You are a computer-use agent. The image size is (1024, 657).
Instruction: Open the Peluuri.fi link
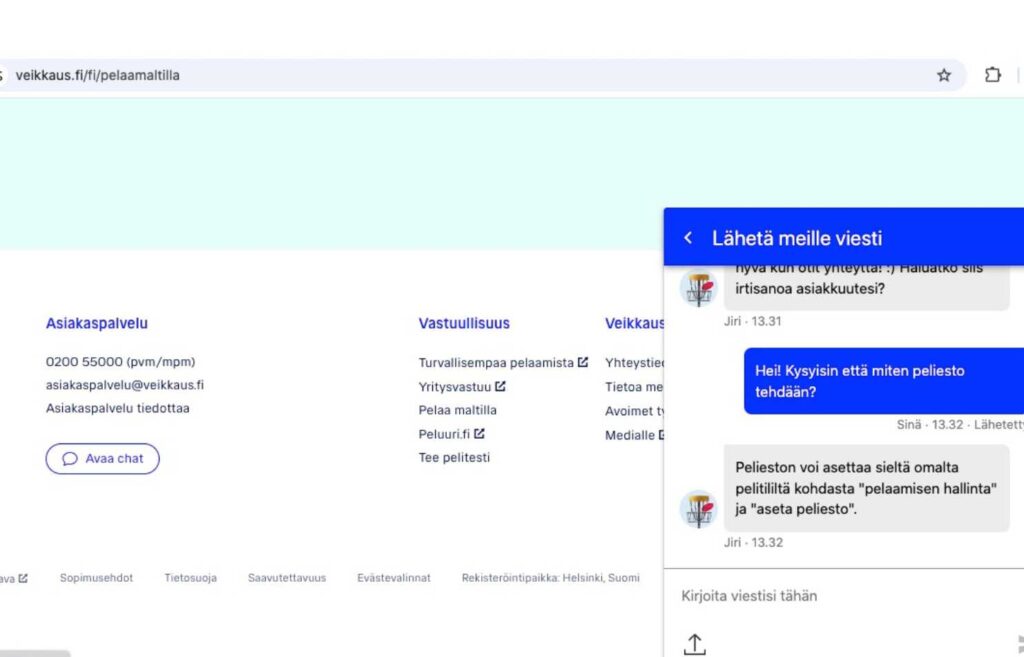[444, 434]
